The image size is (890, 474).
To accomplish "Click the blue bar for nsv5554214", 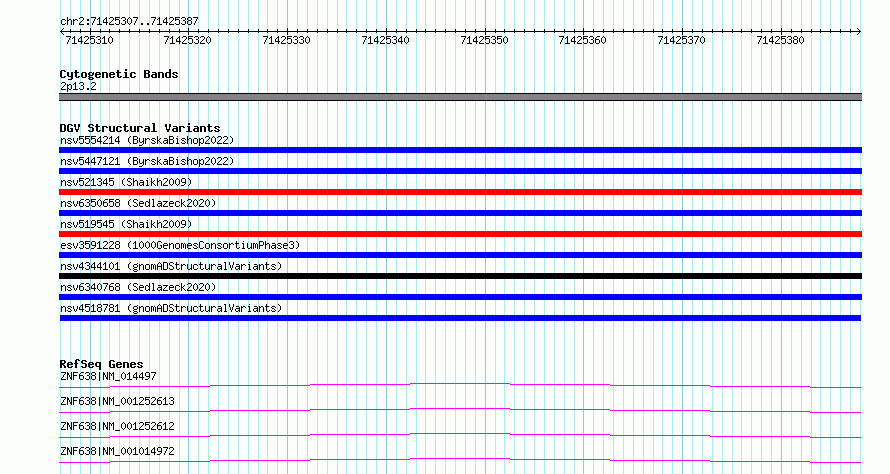I will (460, 150).
